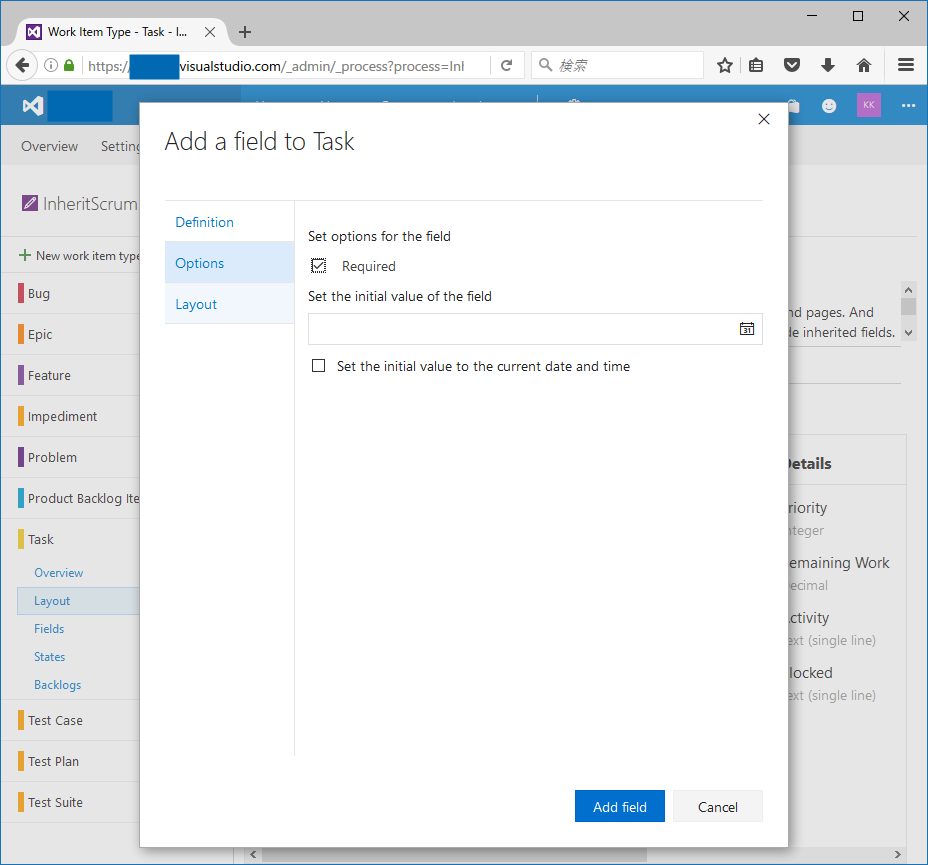928x865 pixels.
Task: Open the Pocket save icon
Action: (x=791, y=65)
